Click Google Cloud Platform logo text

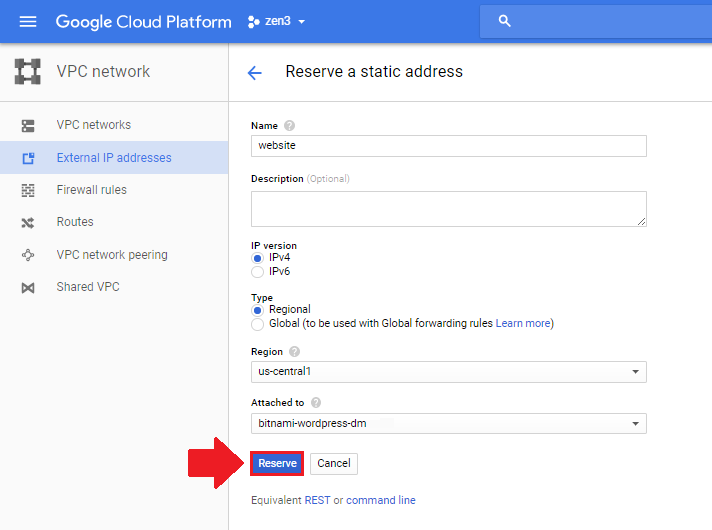[x=143, y=22]
